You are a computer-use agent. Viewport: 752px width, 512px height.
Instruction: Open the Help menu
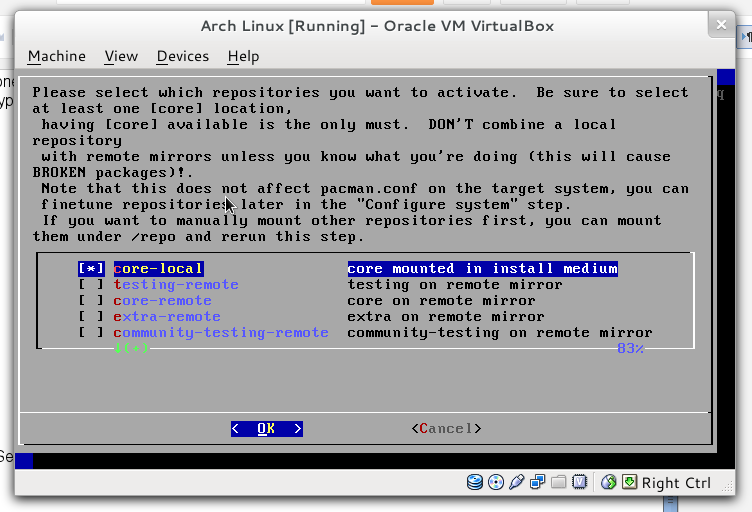243,57
